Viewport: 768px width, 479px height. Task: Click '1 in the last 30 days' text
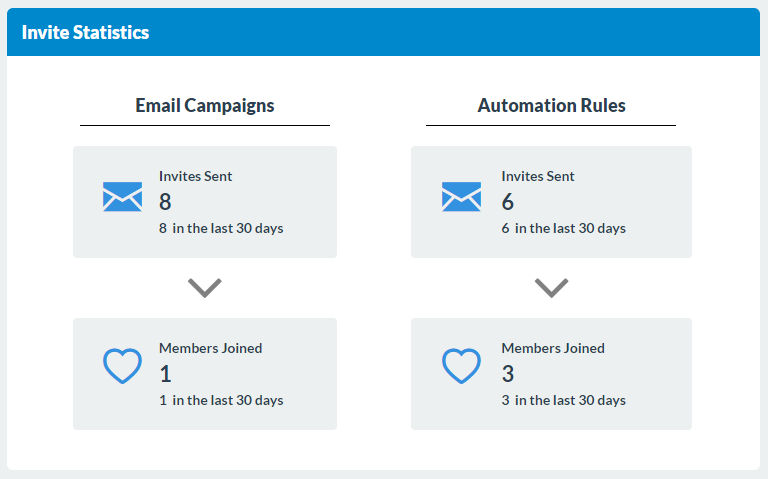click(221, 401)
